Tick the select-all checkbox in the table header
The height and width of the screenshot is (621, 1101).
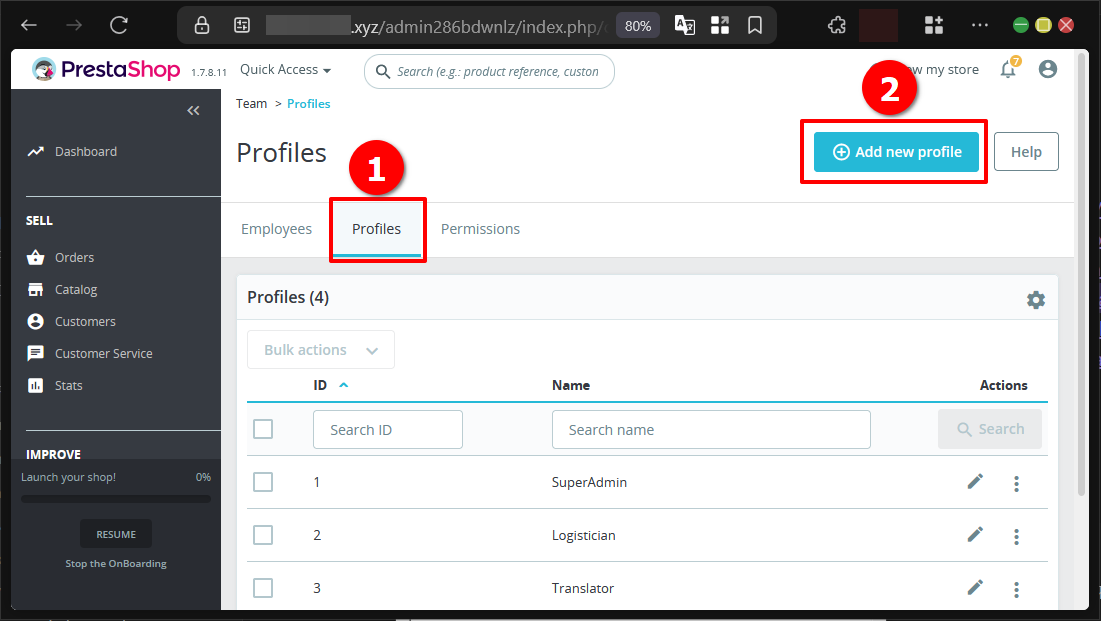tap(263, 428)
